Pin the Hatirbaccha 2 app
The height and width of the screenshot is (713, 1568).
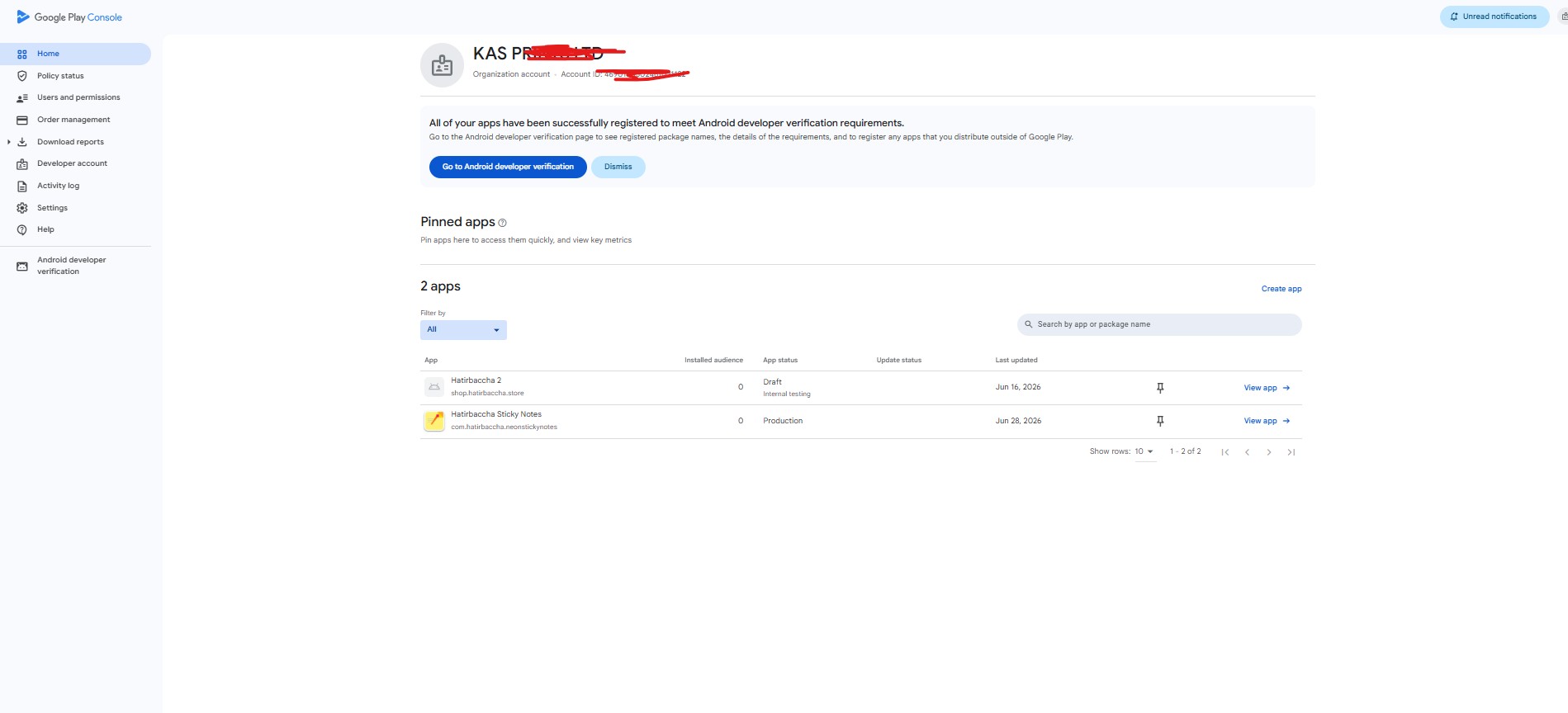tap(1160, 388)
